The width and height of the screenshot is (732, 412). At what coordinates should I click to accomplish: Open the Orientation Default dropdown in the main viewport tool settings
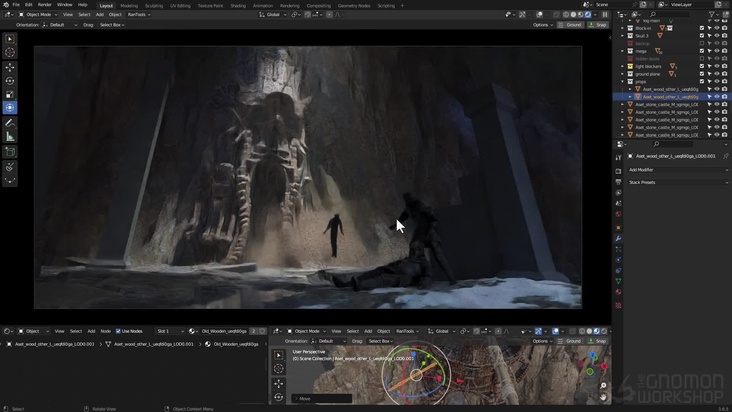60,25
